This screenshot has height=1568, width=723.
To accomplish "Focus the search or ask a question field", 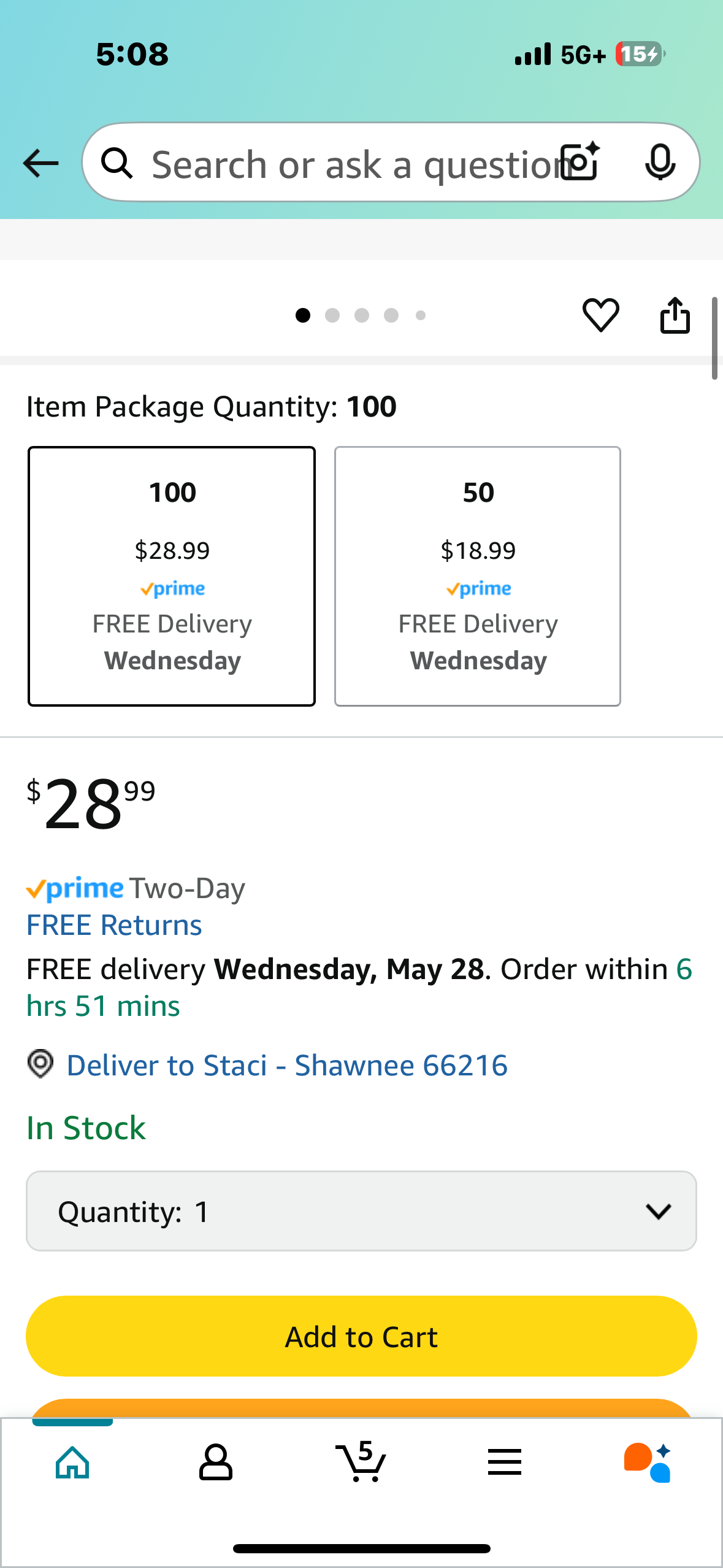I will [x=350, y=164].
